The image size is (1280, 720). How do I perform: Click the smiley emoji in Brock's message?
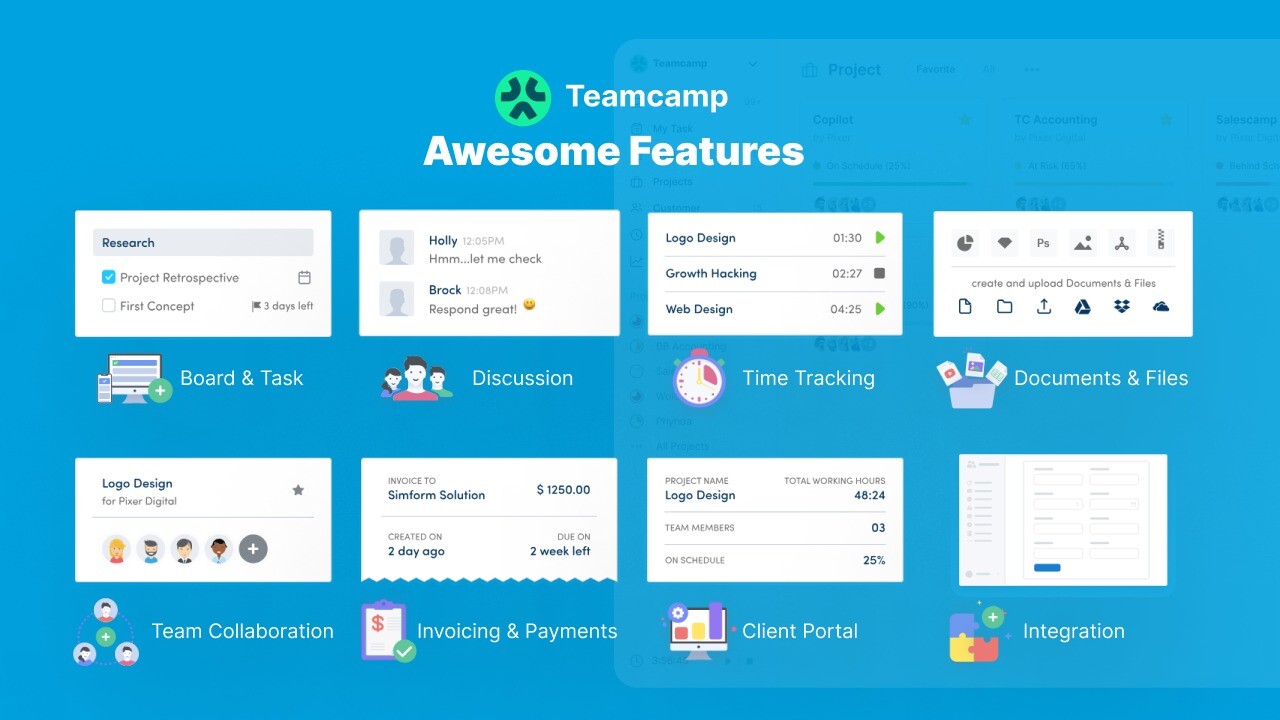click(x=529, y=304)
